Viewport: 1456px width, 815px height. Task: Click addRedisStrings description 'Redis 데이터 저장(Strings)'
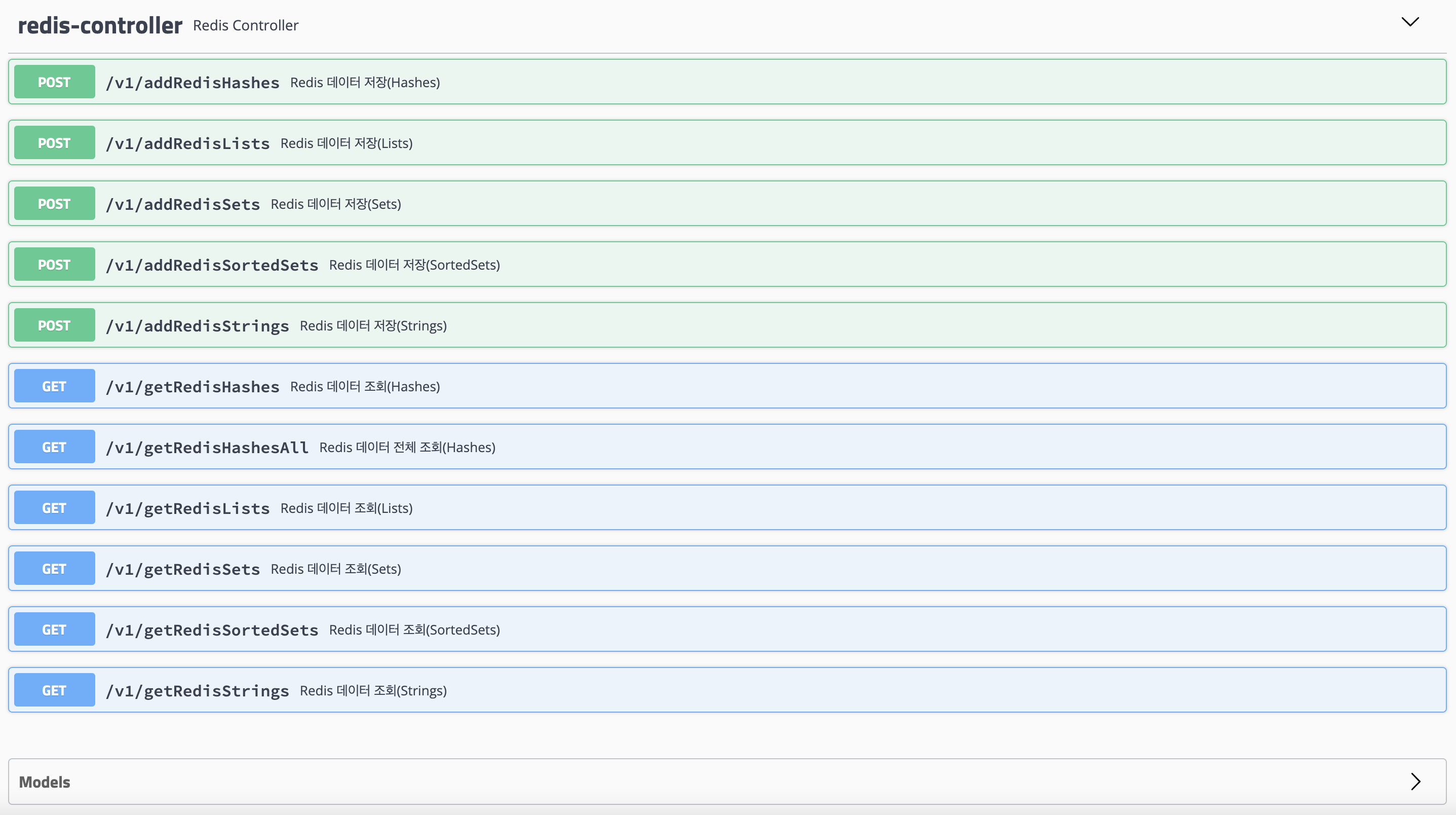[373, 326]
